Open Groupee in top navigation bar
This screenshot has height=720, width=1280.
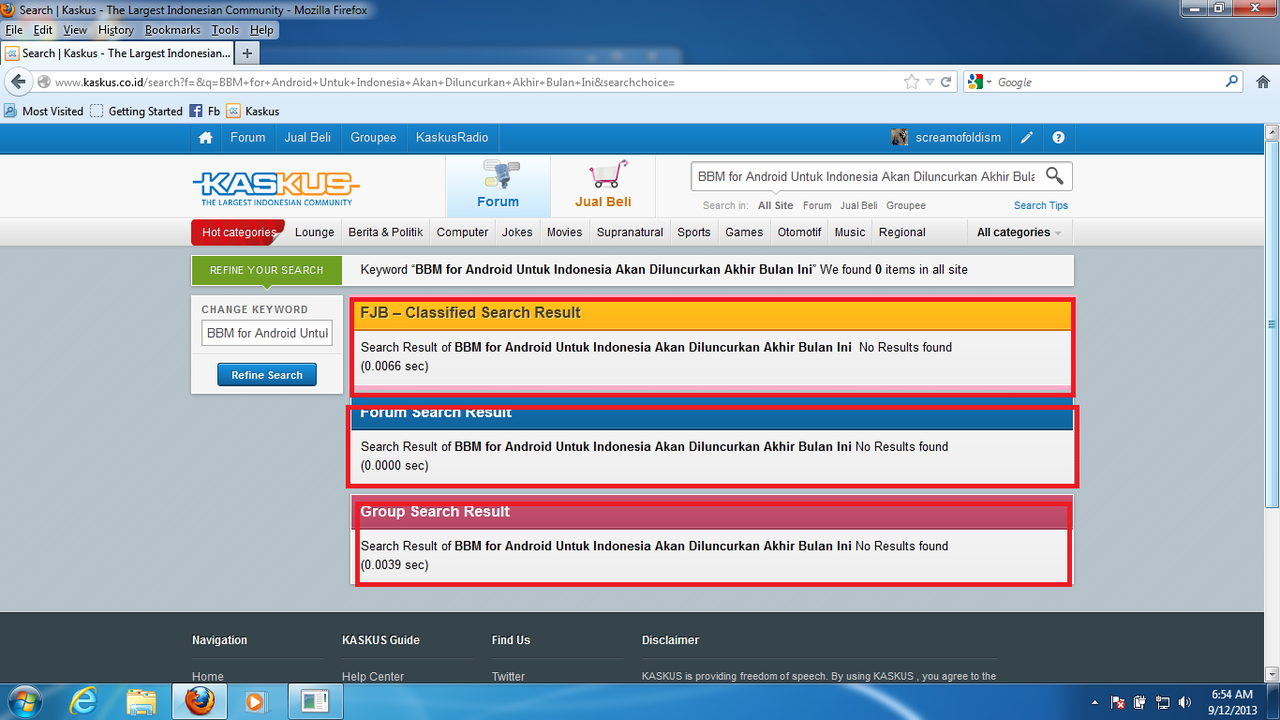coord(374,138)
